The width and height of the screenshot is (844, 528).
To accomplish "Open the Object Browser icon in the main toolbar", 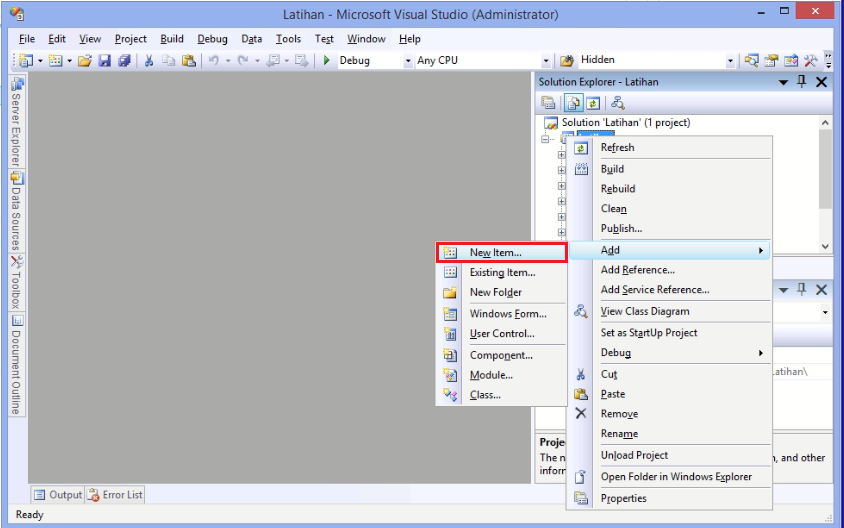I will coord(791,60).
